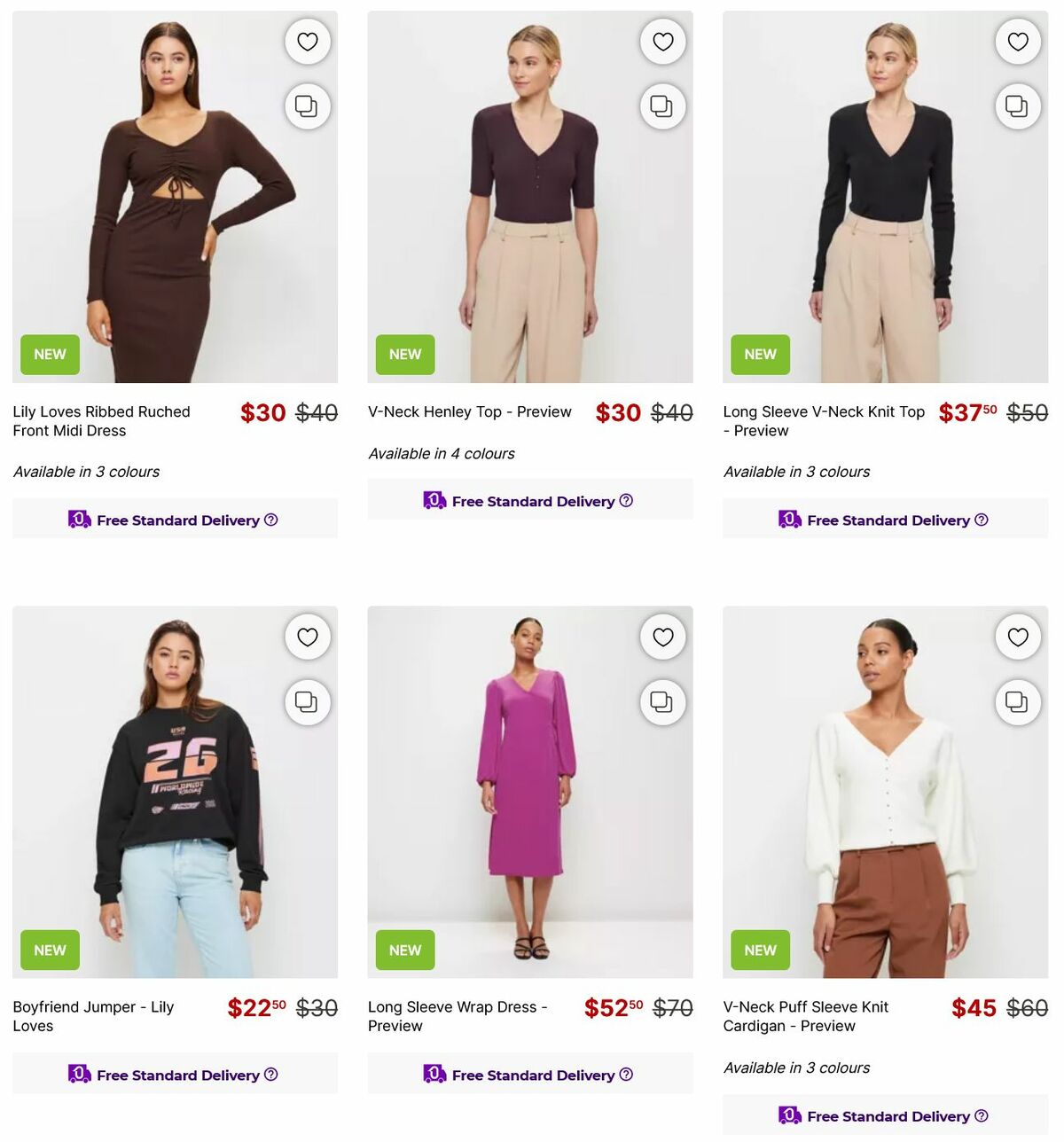Toggle wishlist heart on Boyfriend Jumper
1064x1142 pixels.
pyautogui.click(x=307, y=637)
